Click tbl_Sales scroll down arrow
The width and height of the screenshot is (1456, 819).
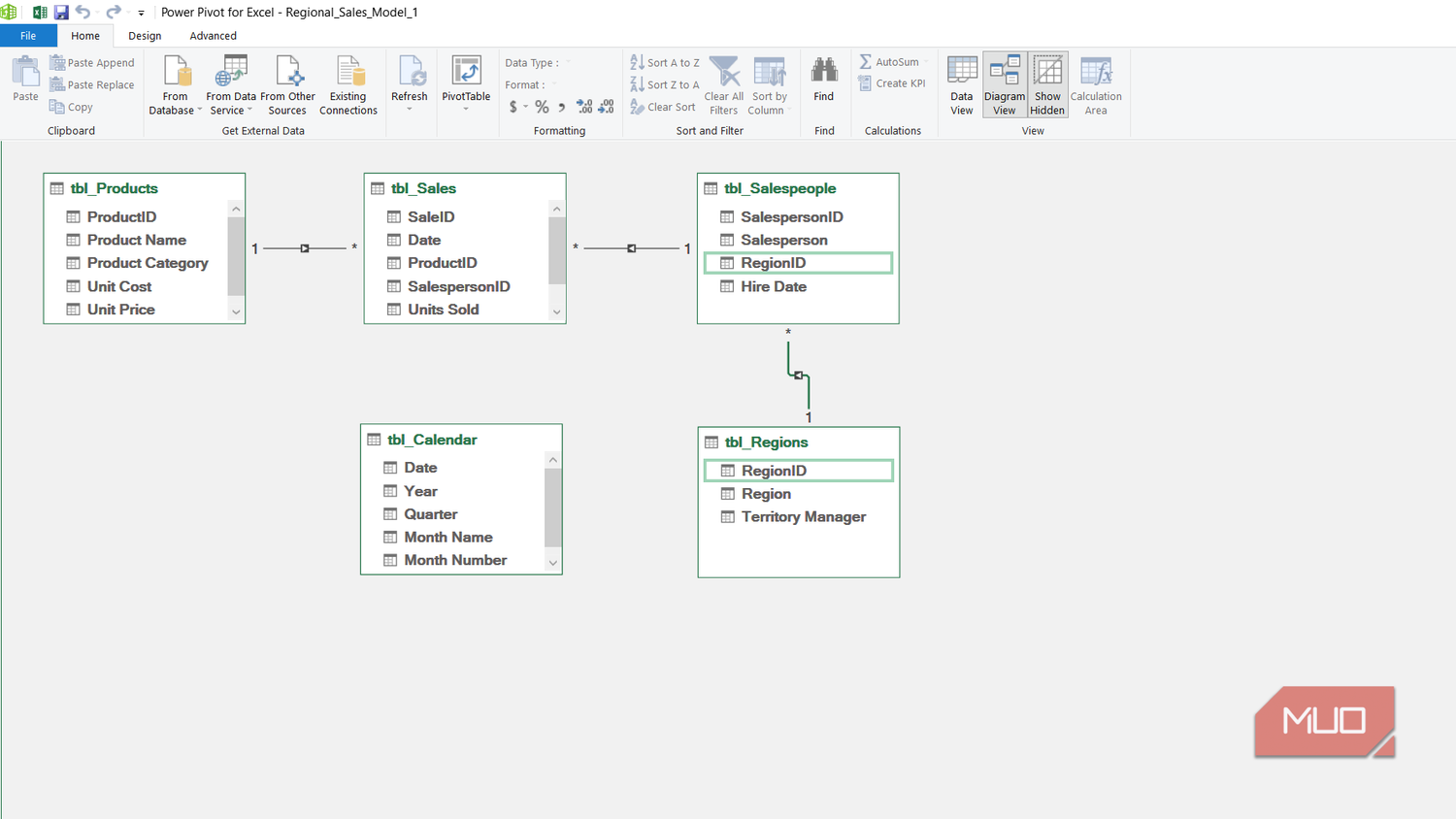pyautogui.click(x=556, y=311)
